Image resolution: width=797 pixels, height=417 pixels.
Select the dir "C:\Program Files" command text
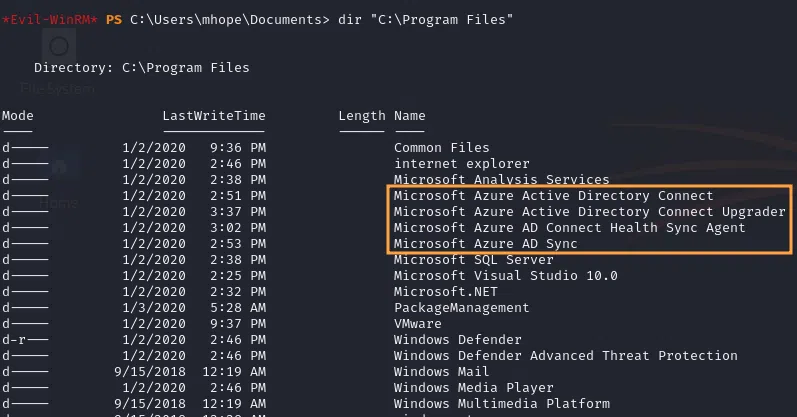tap(425, 20)
